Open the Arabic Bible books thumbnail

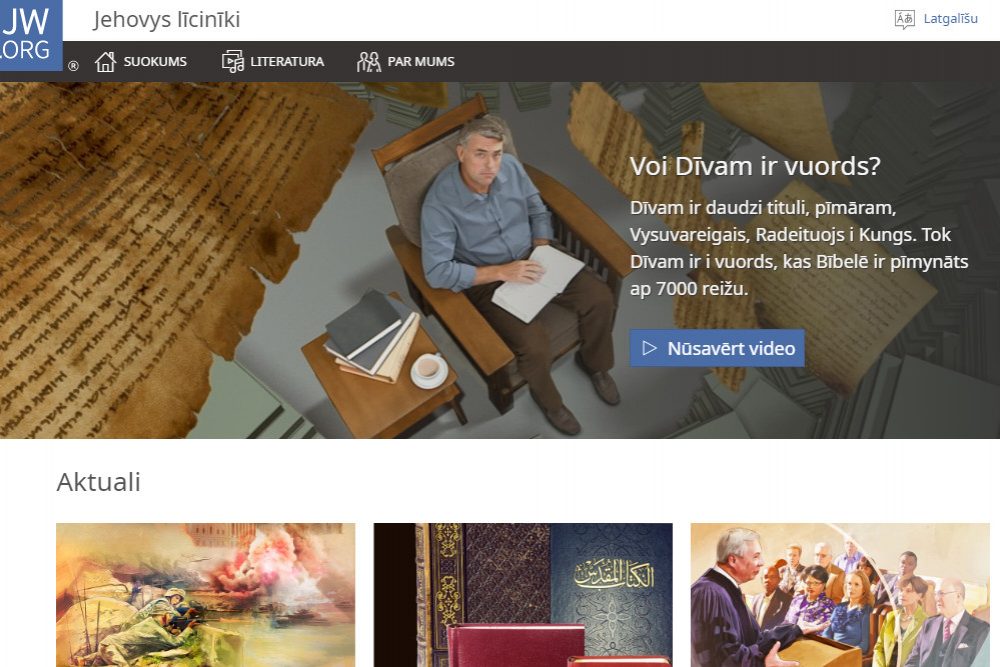tap(523, 595)
